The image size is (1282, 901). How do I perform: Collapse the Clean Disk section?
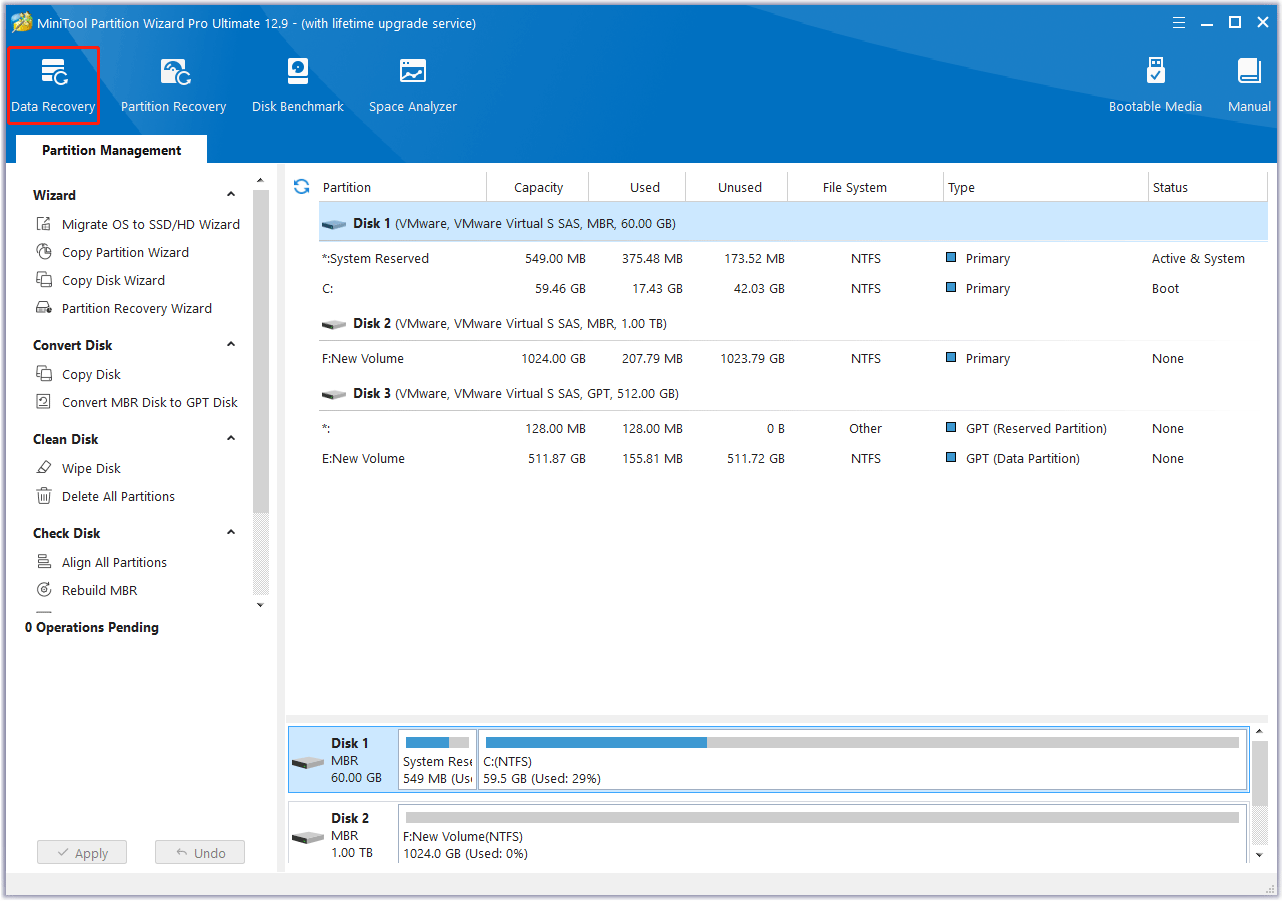(231, 439)
